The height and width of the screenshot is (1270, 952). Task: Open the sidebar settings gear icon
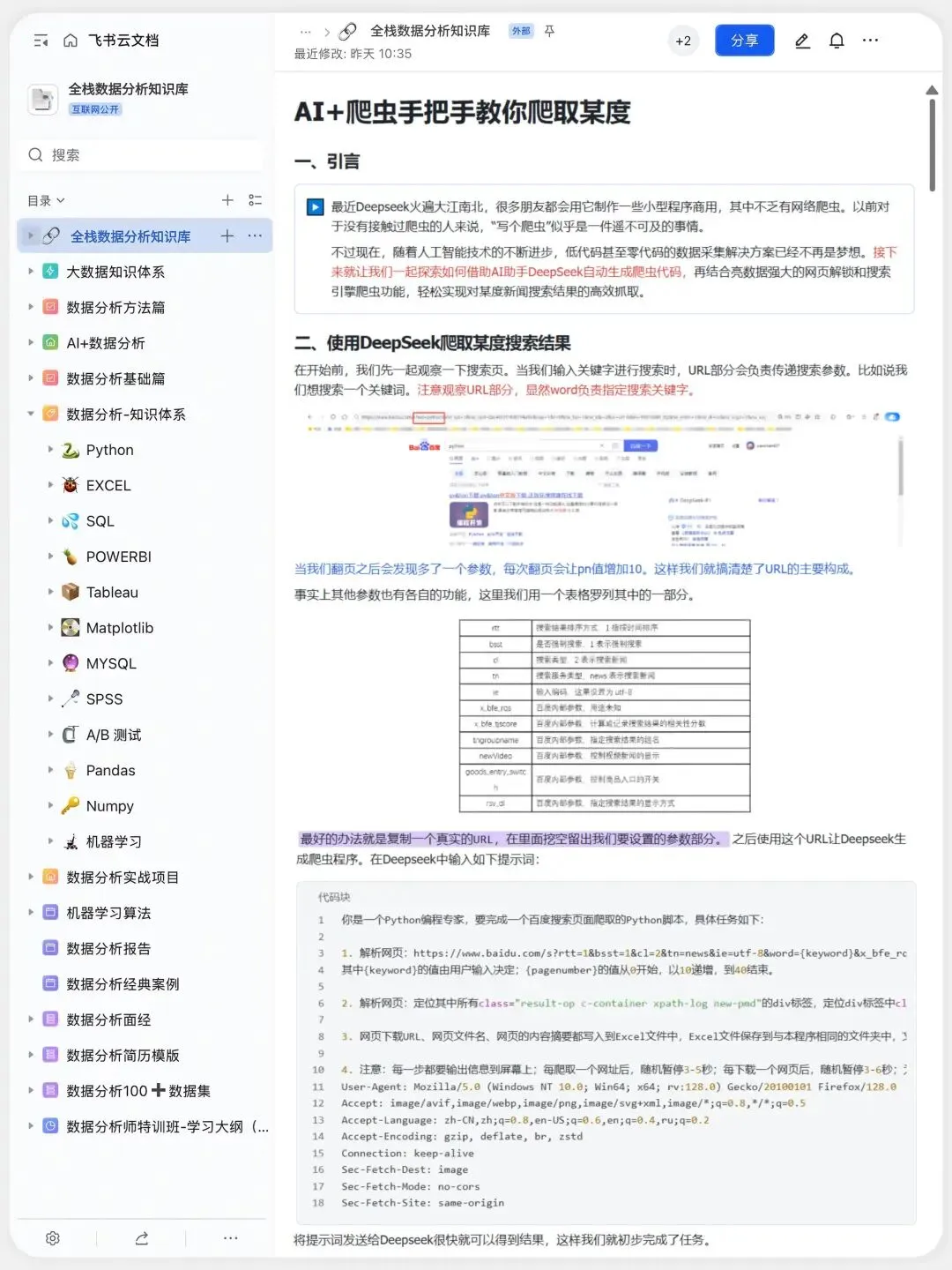(x=53, y=1238)
